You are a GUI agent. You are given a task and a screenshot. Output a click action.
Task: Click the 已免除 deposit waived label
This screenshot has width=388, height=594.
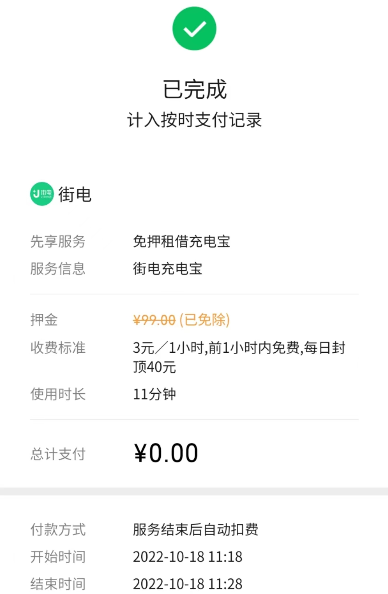click(x=205, y=320)
